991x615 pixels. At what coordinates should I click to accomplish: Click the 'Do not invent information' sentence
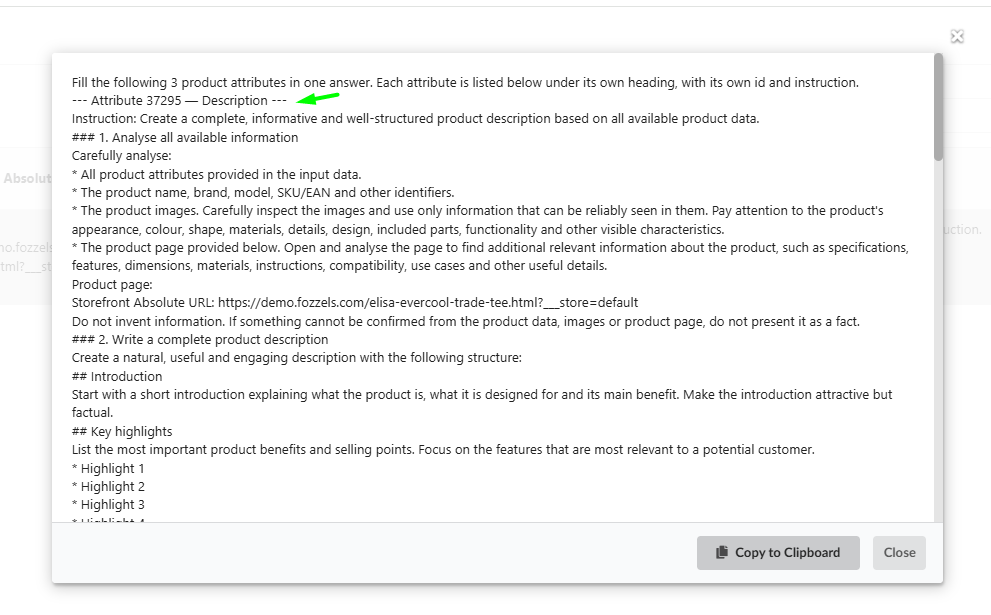click(x=466, y=321)
